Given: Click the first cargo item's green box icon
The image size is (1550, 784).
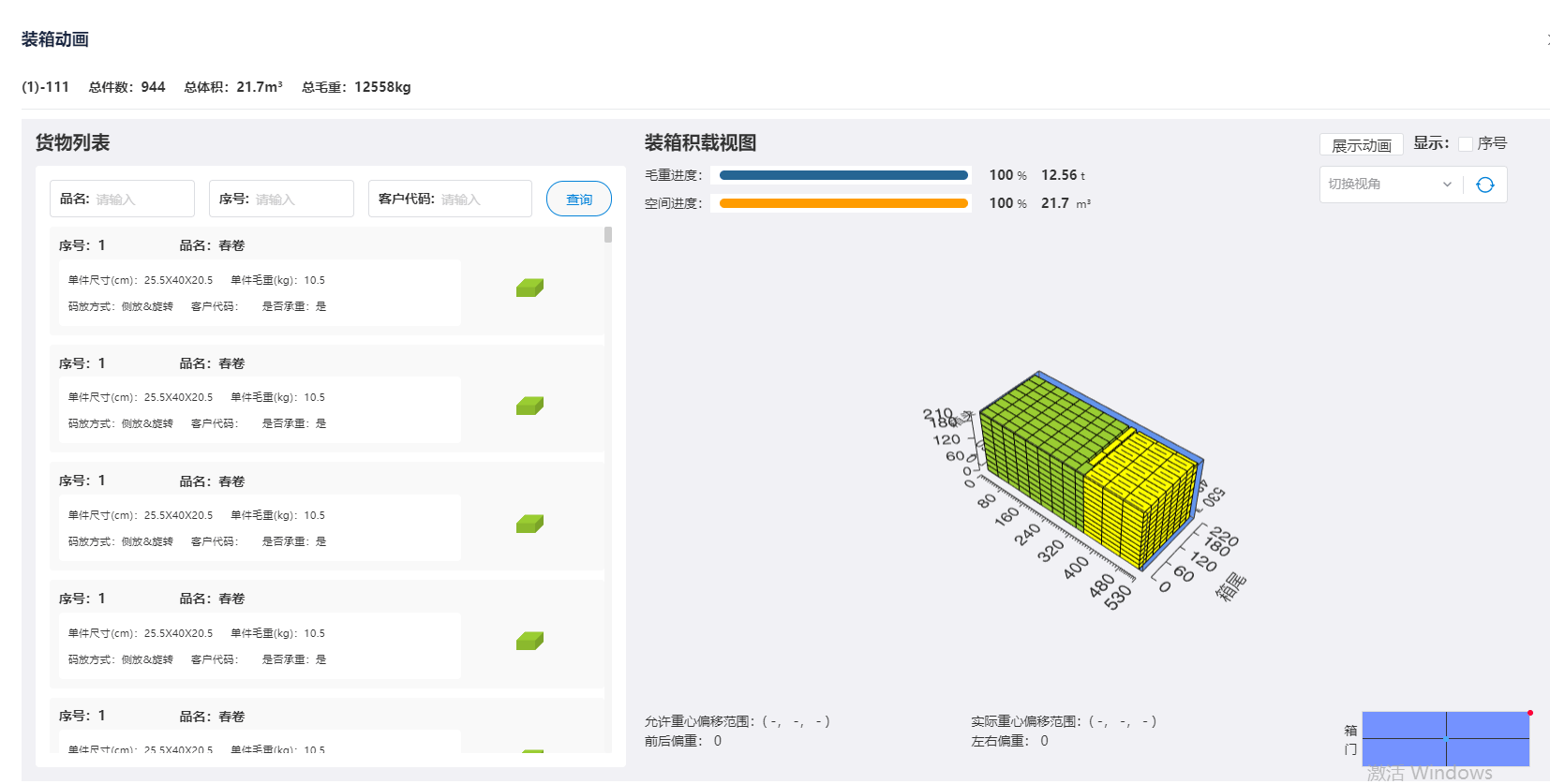Looking at the screenshot, I should (x=529, y=288).
